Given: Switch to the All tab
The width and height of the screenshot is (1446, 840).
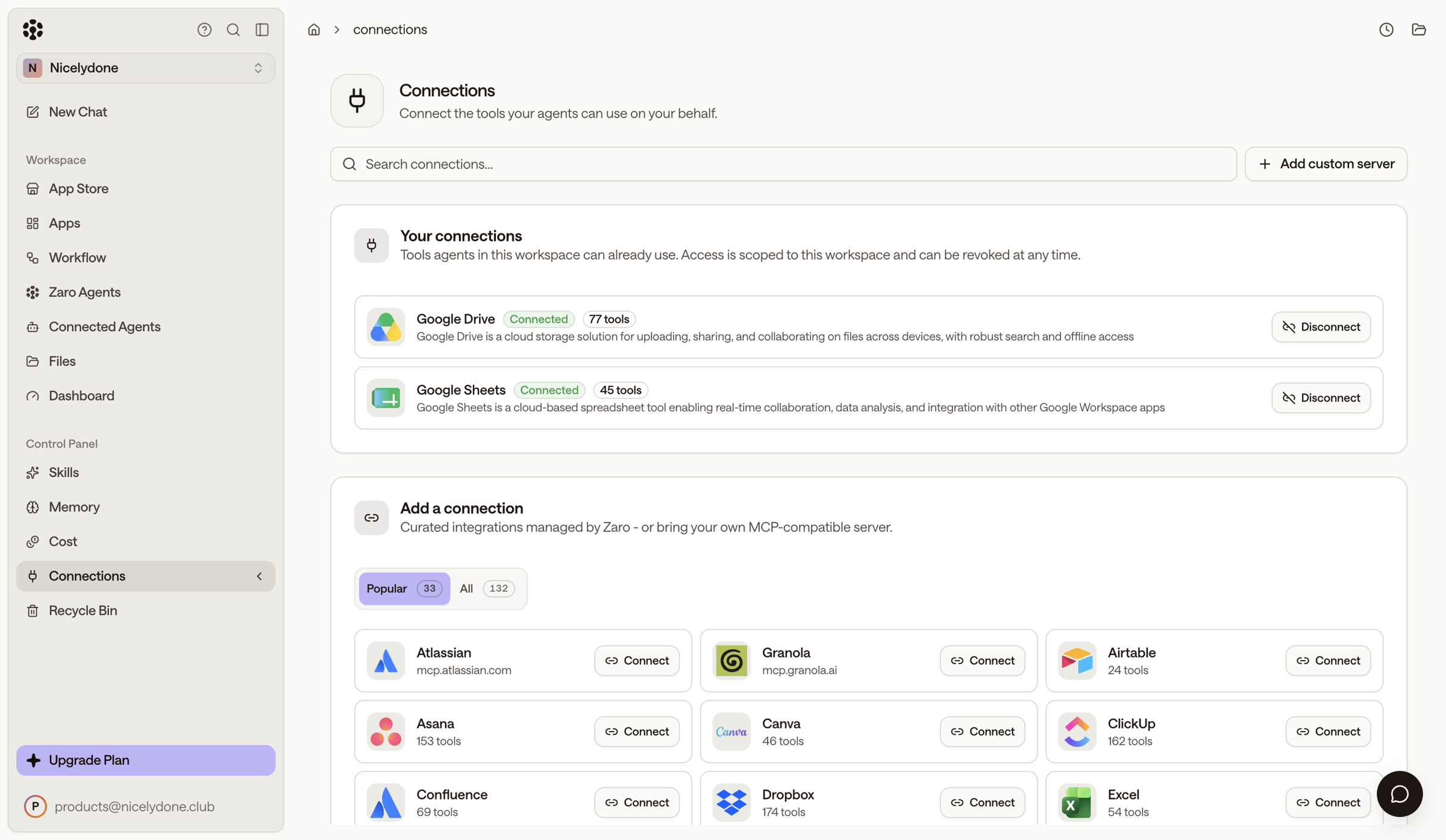Looking at the screenshot, I should pos(487,588).
